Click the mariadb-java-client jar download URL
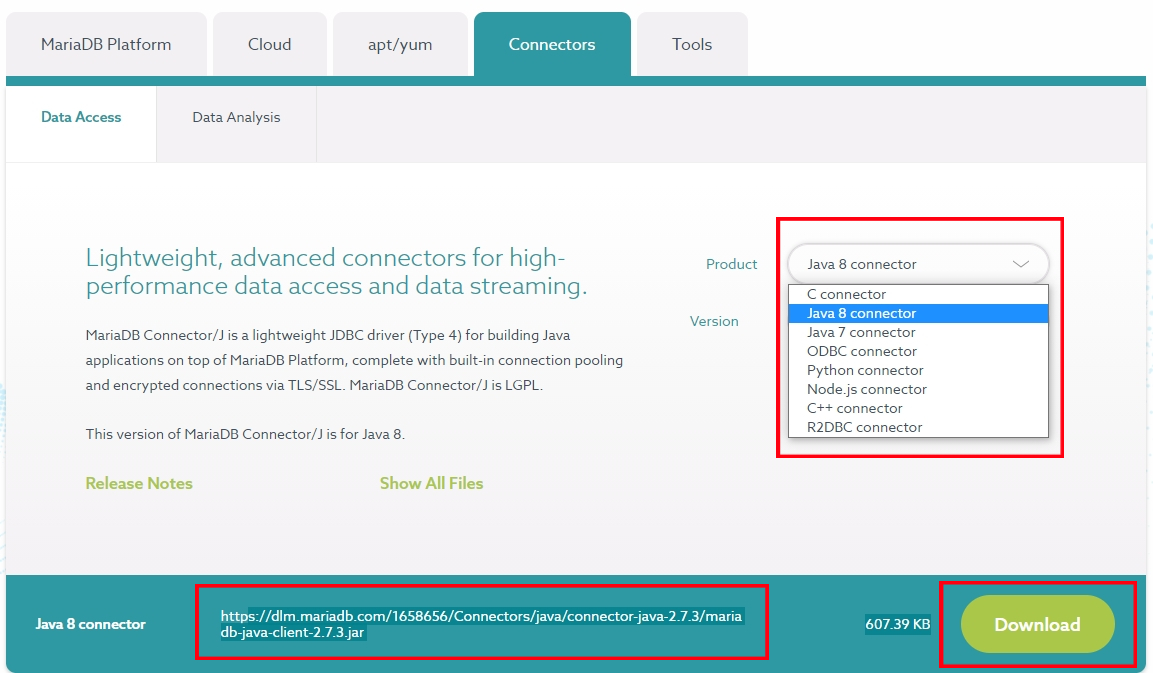1153x673 pixels. click(482, 624)
